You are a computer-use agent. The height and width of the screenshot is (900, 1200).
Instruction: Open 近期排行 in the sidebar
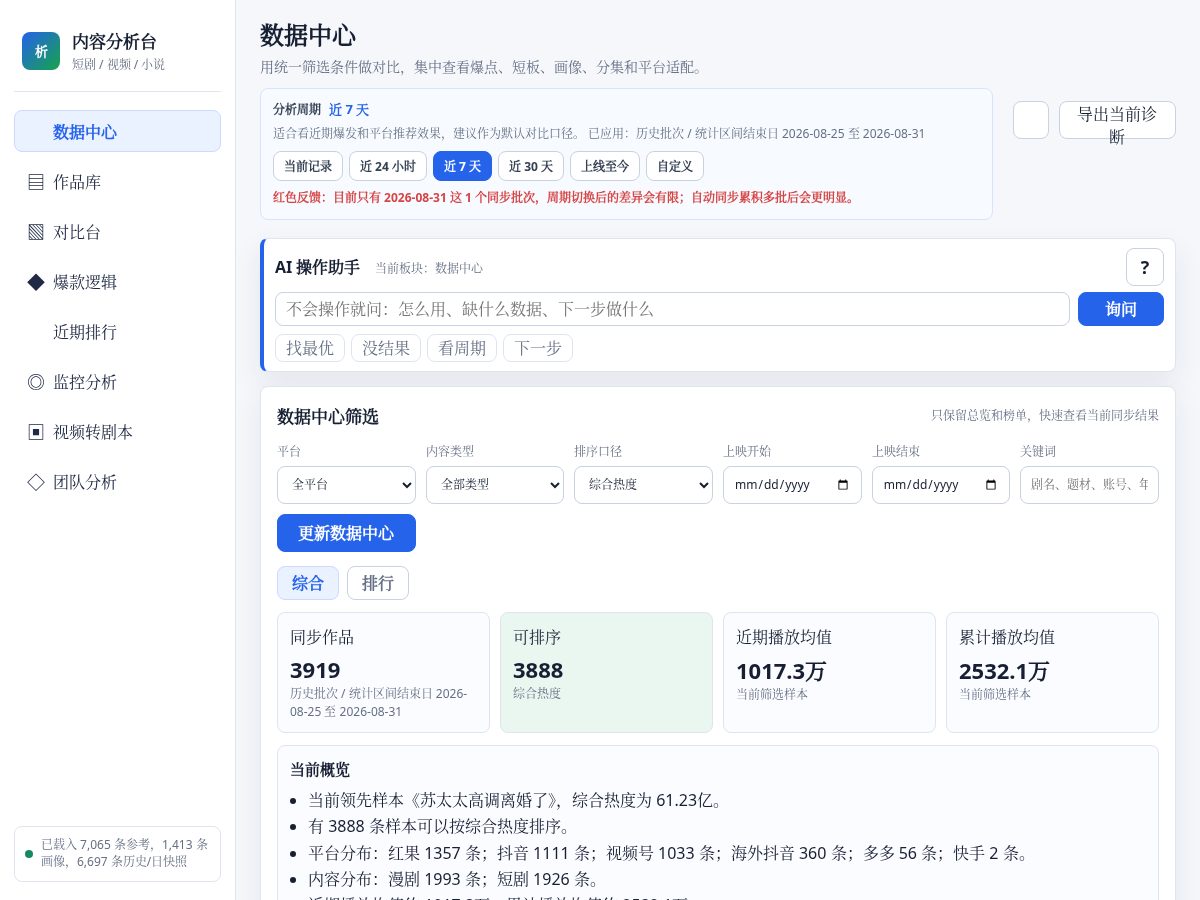tap(117, 332)
